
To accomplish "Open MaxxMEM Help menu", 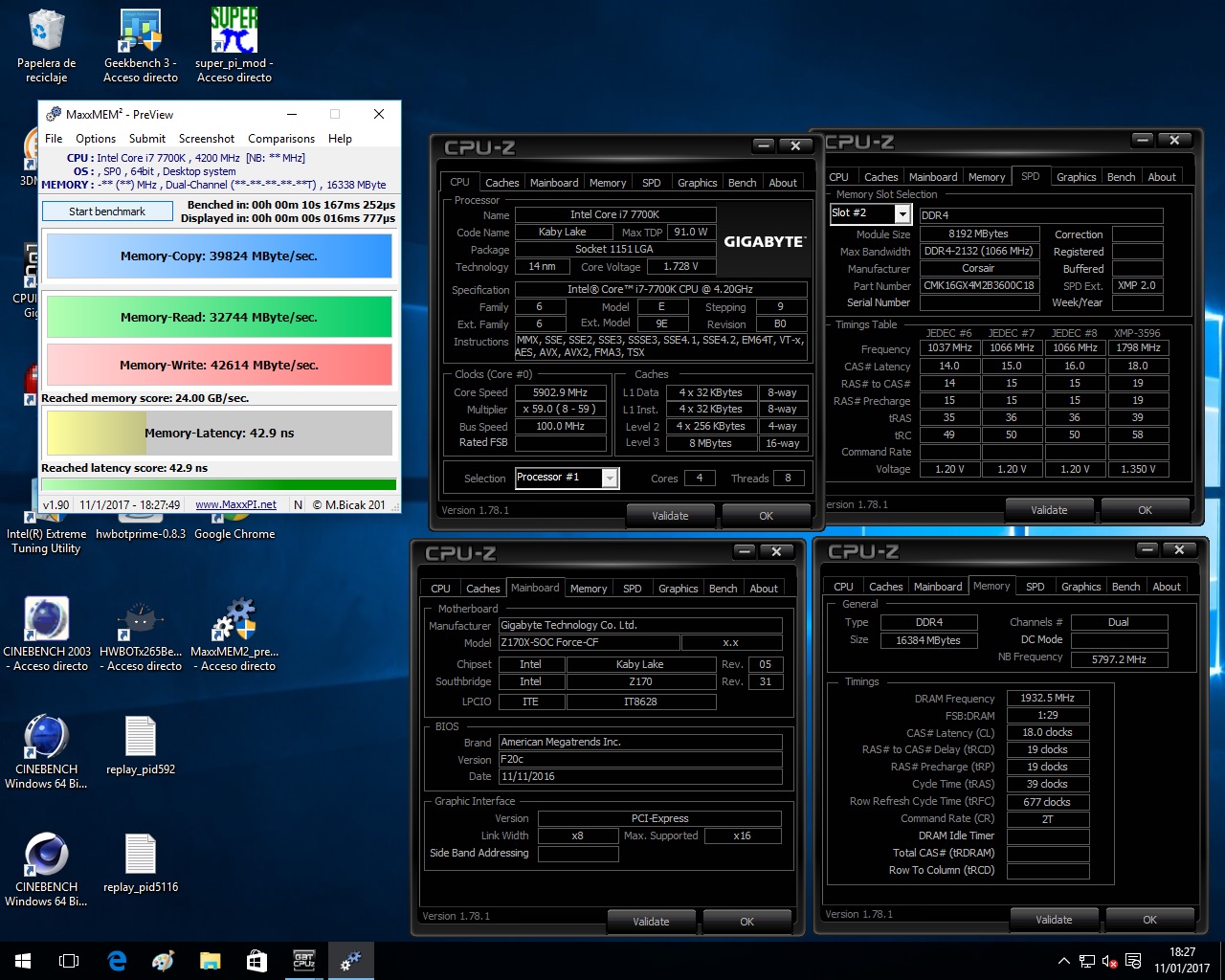I will tap(340, 138).
